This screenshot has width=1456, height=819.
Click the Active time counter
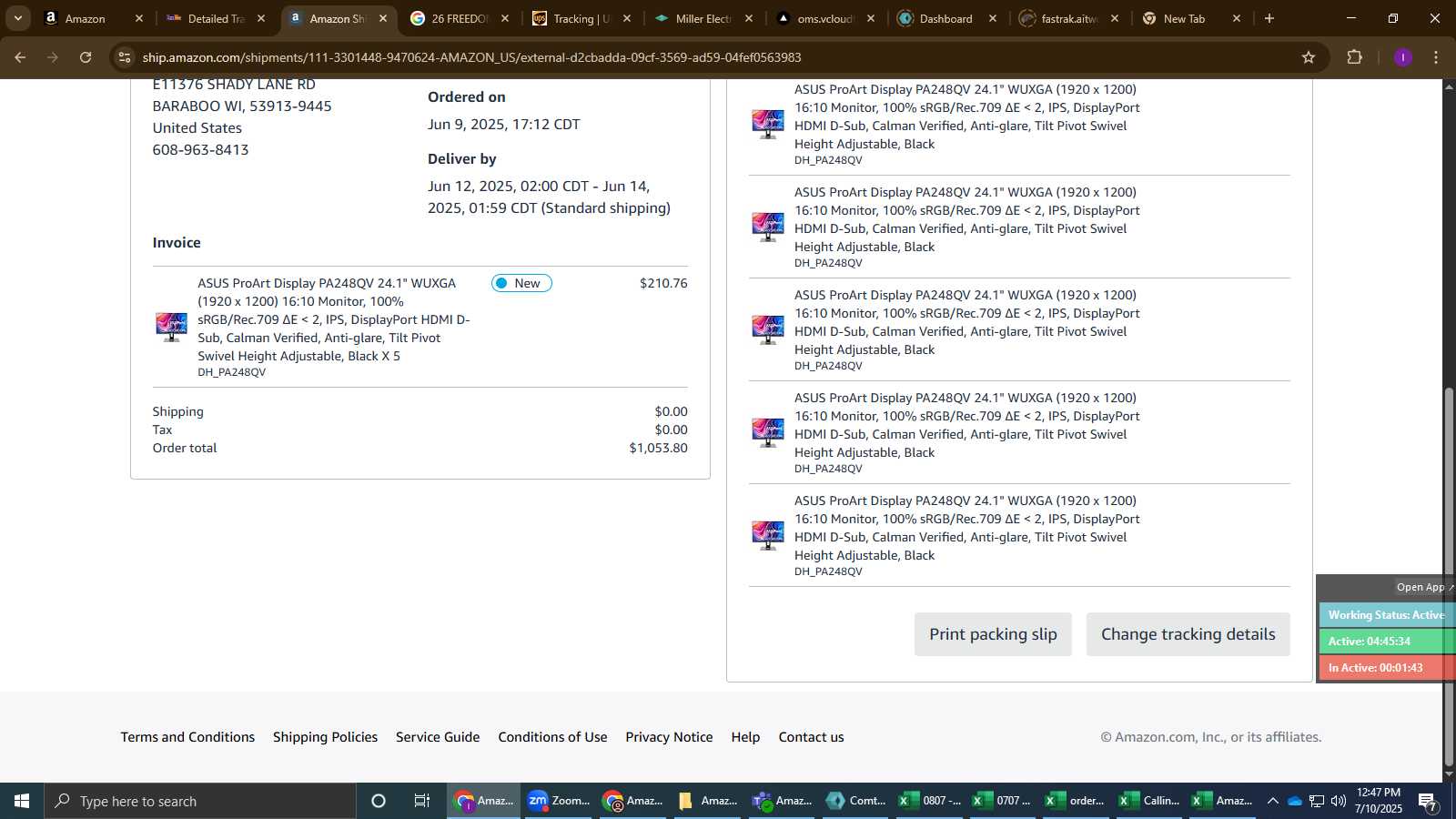coord(1386,642)
